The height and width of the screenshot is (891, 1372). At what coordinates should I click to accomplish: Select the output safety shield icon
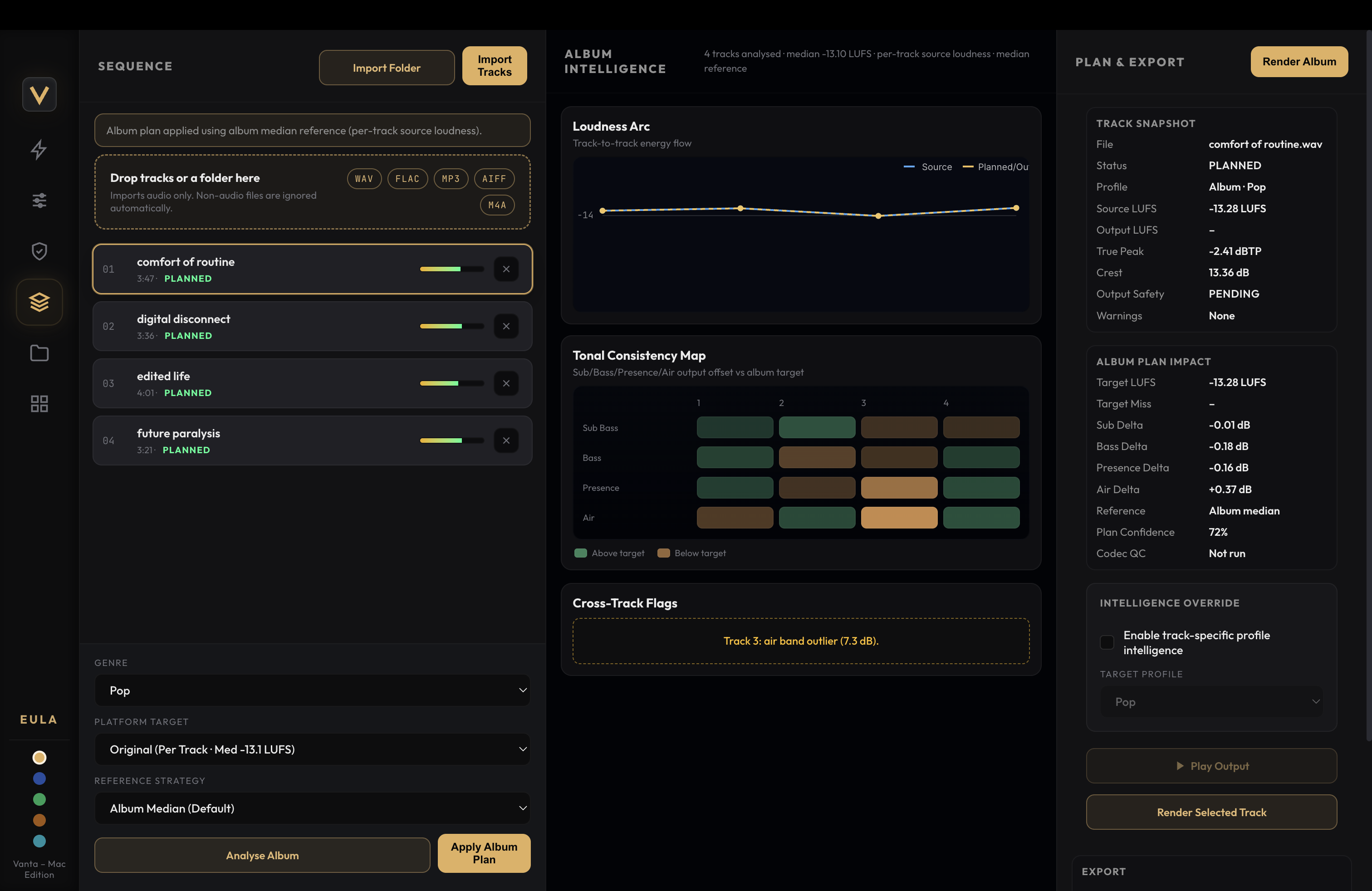tap(39, 251)
